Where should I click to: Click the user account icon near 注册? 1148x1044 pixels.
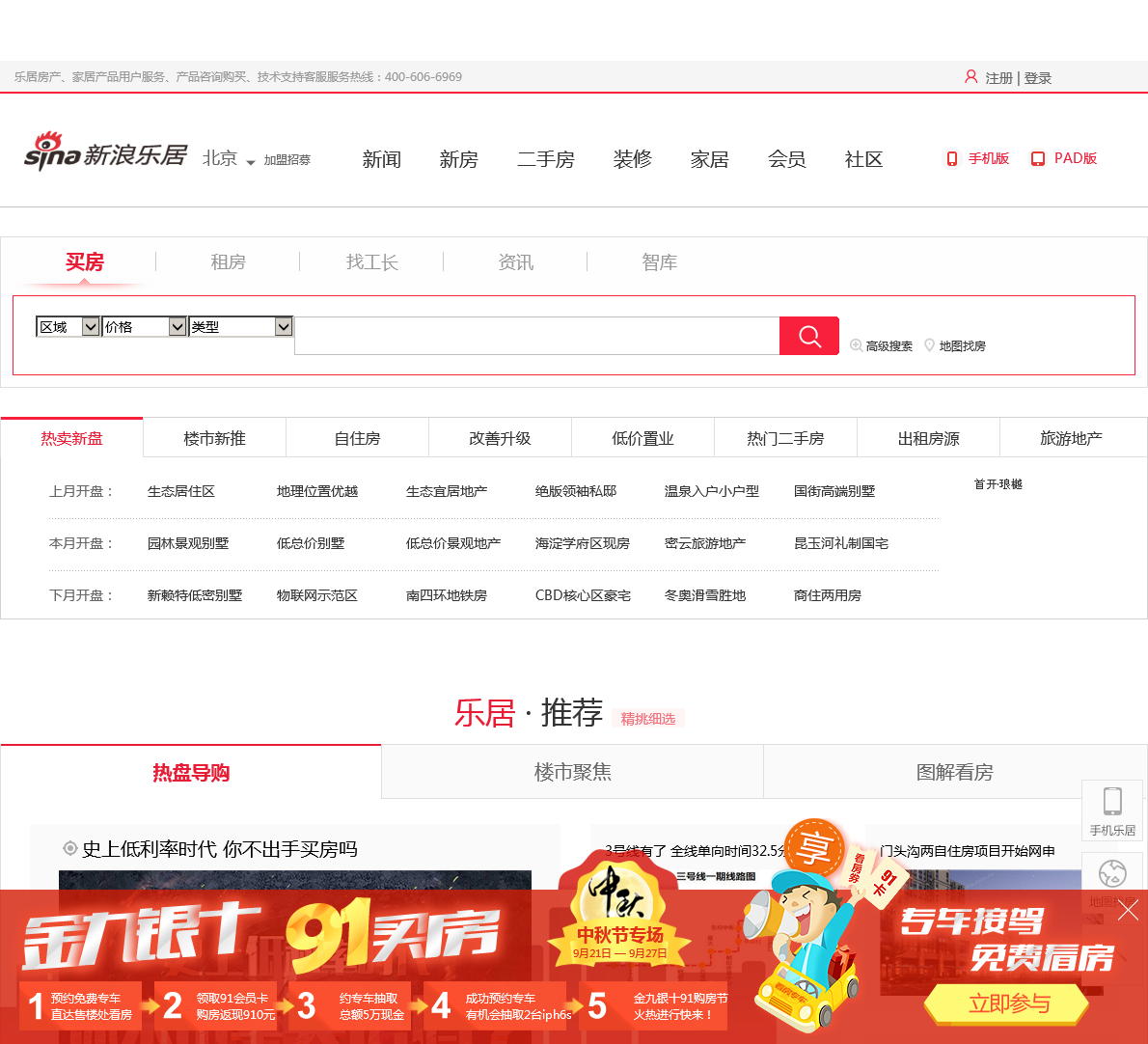click(970, 77)
